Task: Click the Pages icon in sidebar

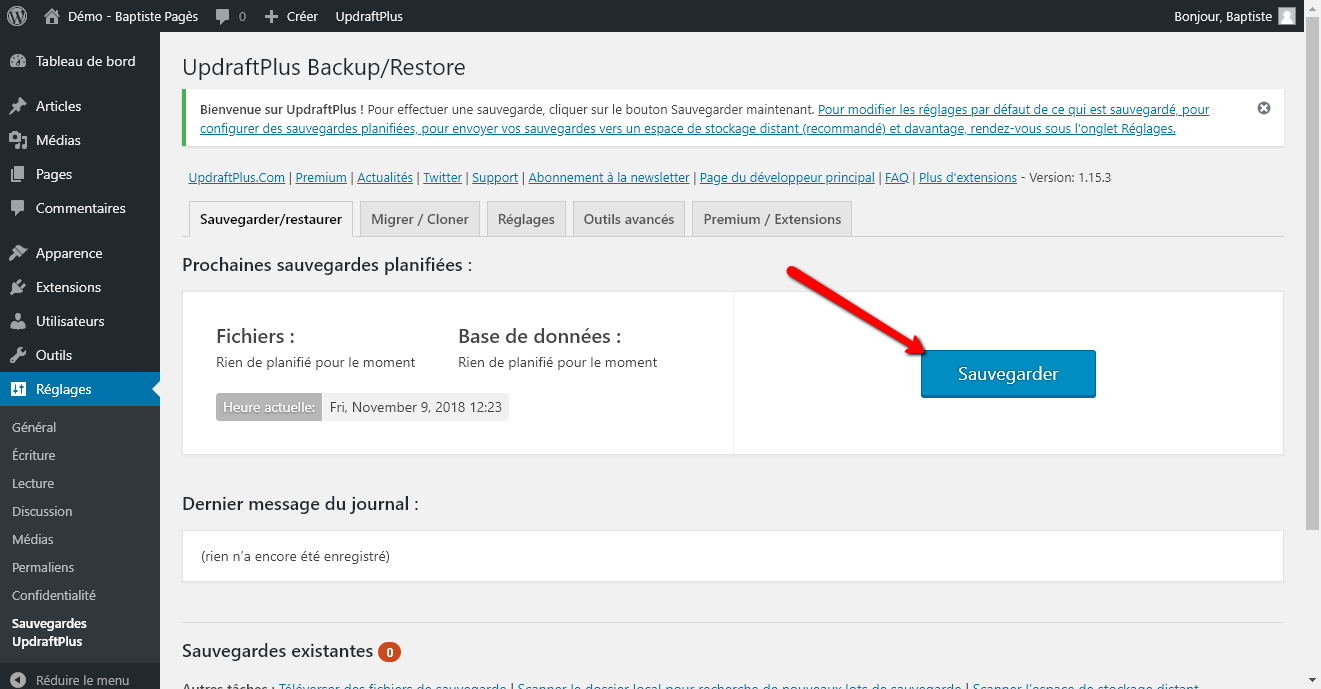Action: point(18,174)
